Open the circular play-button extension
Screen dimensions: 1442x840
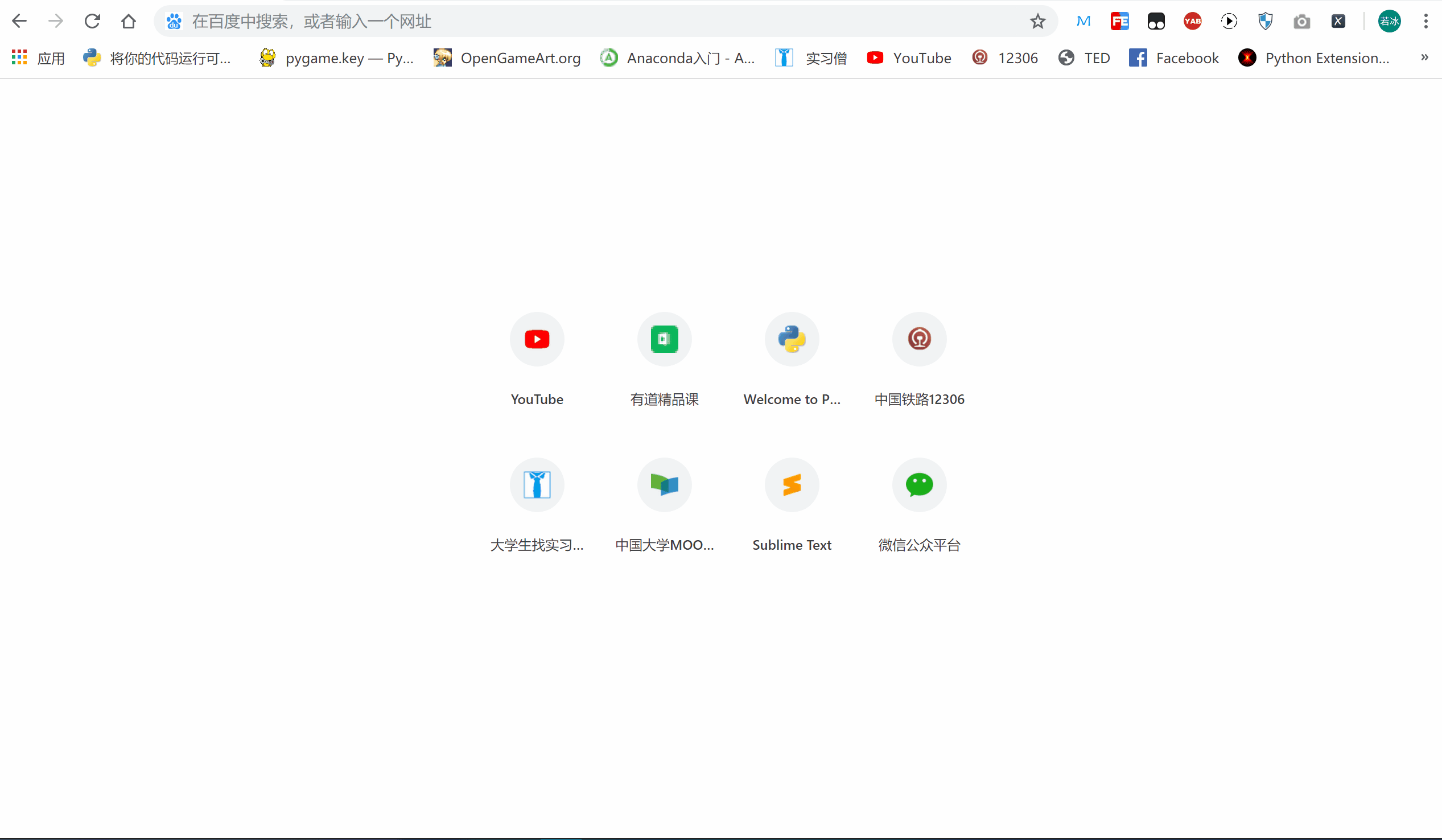point(1229,22)
